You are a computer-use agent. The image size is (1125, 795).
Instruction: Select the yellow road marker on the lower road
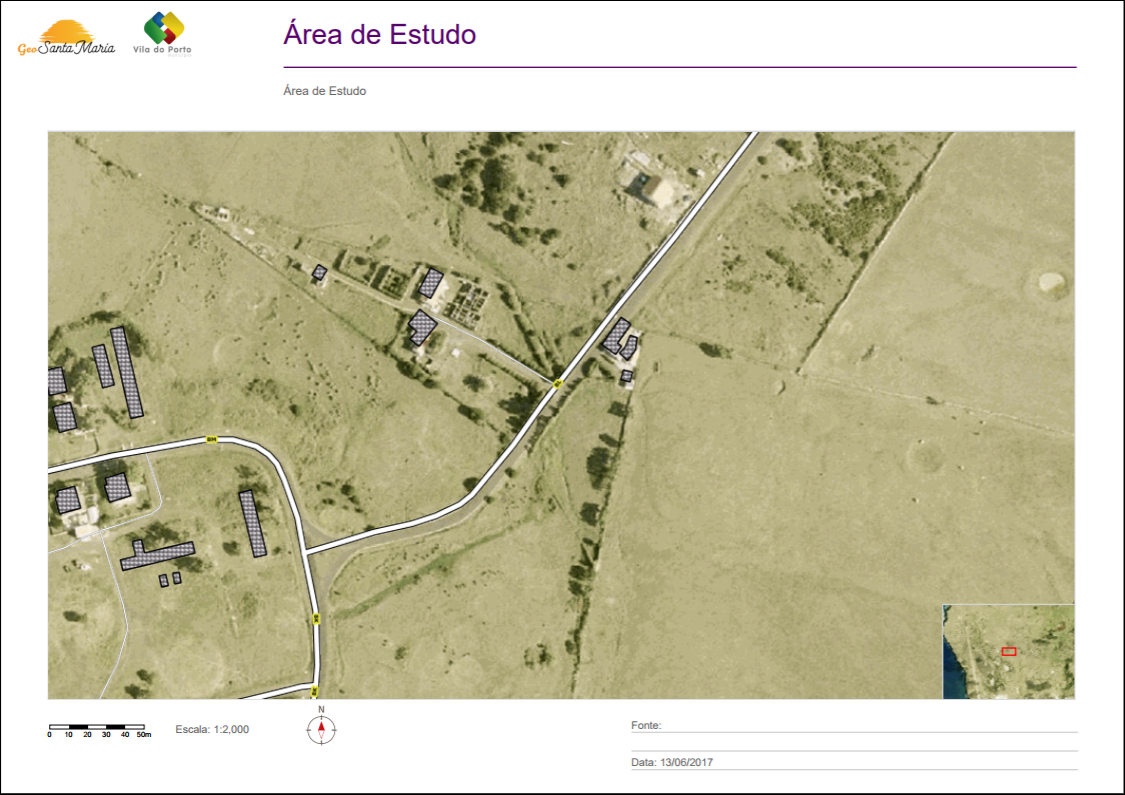pos(315,619)
